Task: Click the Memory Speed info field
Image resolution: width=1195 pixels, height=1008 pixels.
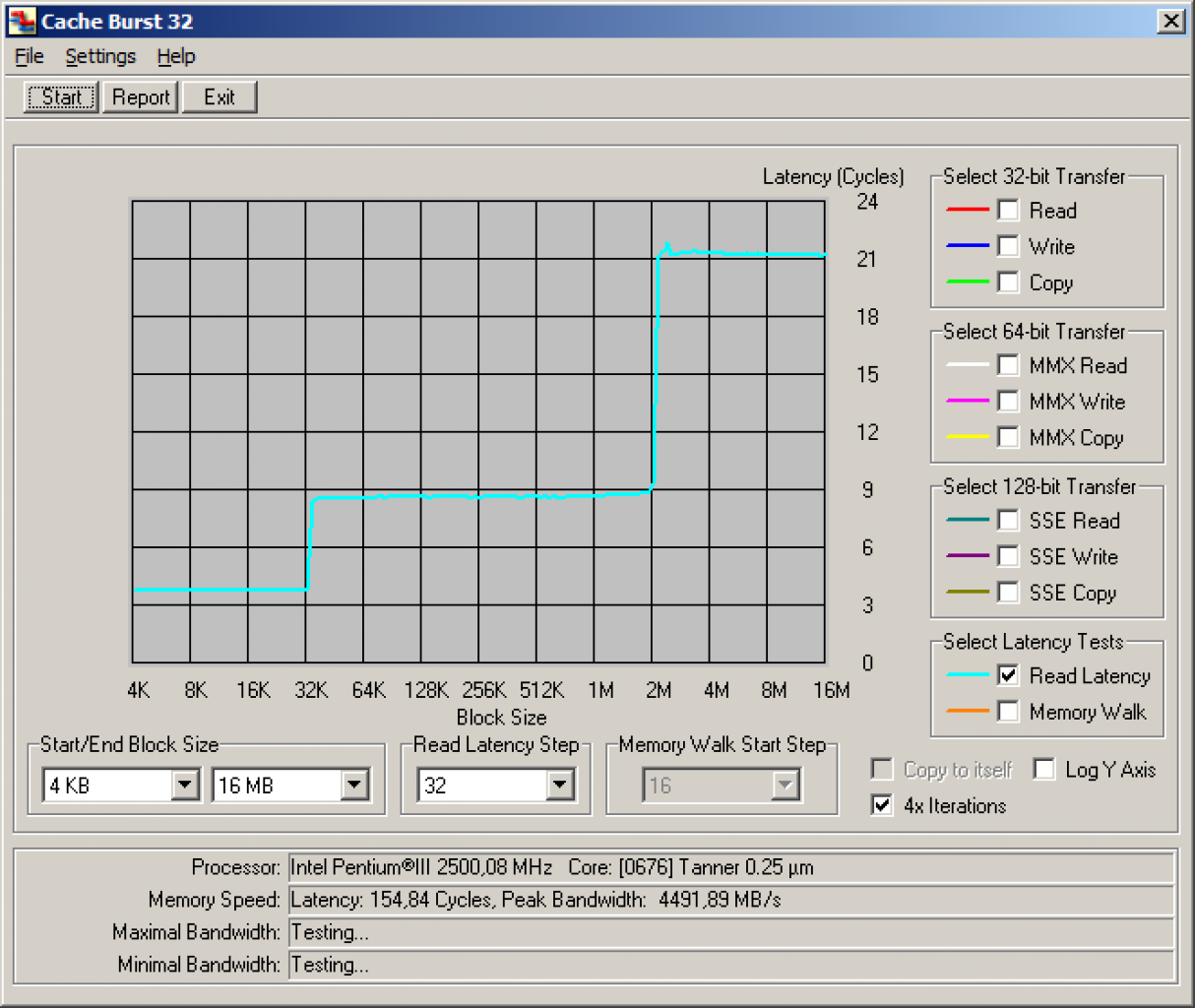Action: pos(730,900)
